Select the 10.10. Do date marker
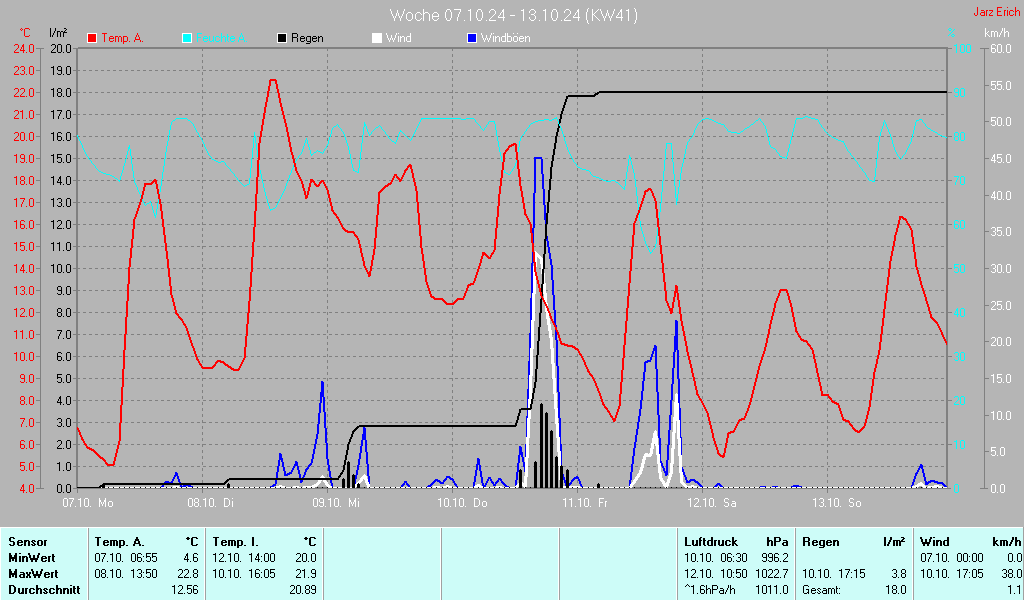 [x=460, y=502]
